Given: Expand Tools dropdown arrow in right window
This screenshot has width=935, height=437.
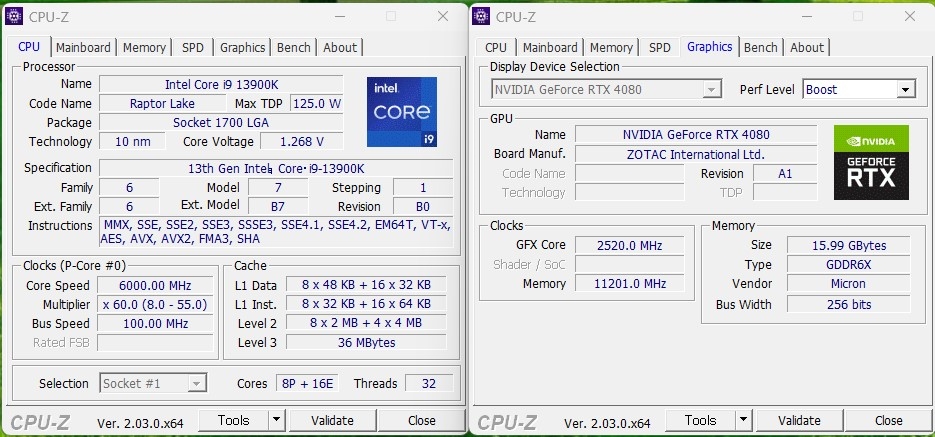Looking at the screenshot, I should (x=743, y=420).
